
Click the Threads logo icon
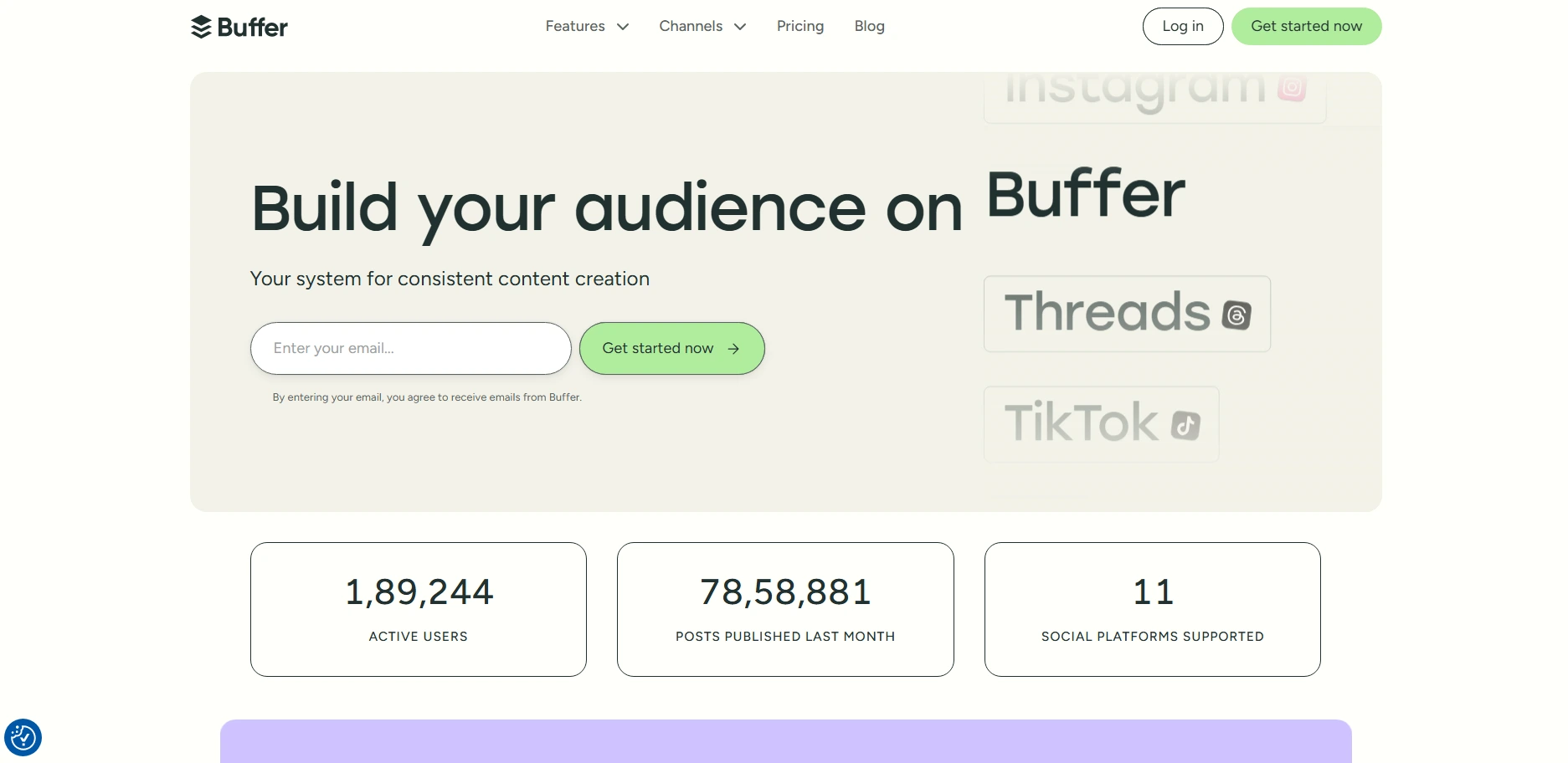[1236, 315]
